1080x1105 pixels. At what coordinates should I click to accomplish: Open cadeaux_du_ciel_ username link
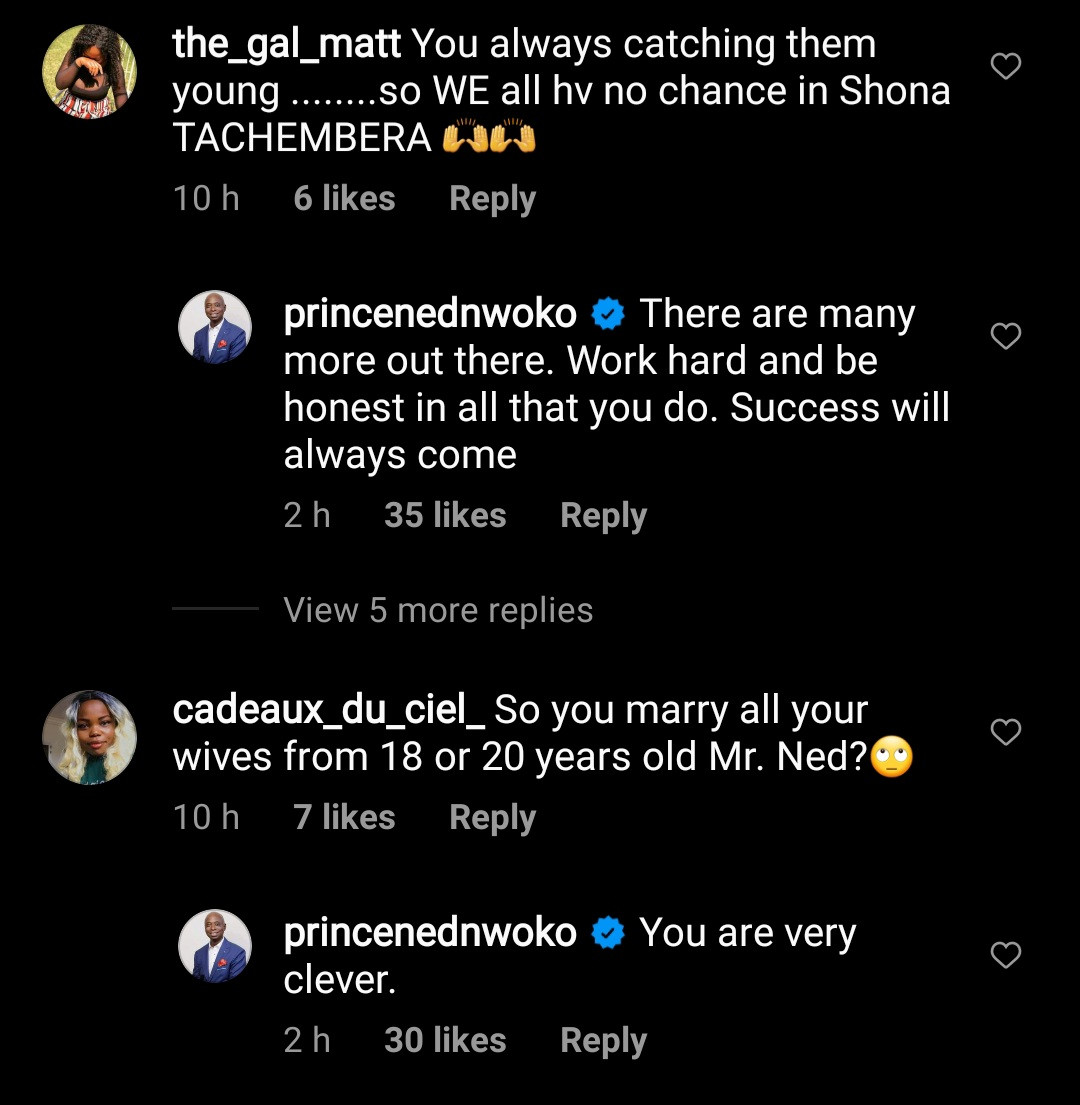(x=329, y=710)
